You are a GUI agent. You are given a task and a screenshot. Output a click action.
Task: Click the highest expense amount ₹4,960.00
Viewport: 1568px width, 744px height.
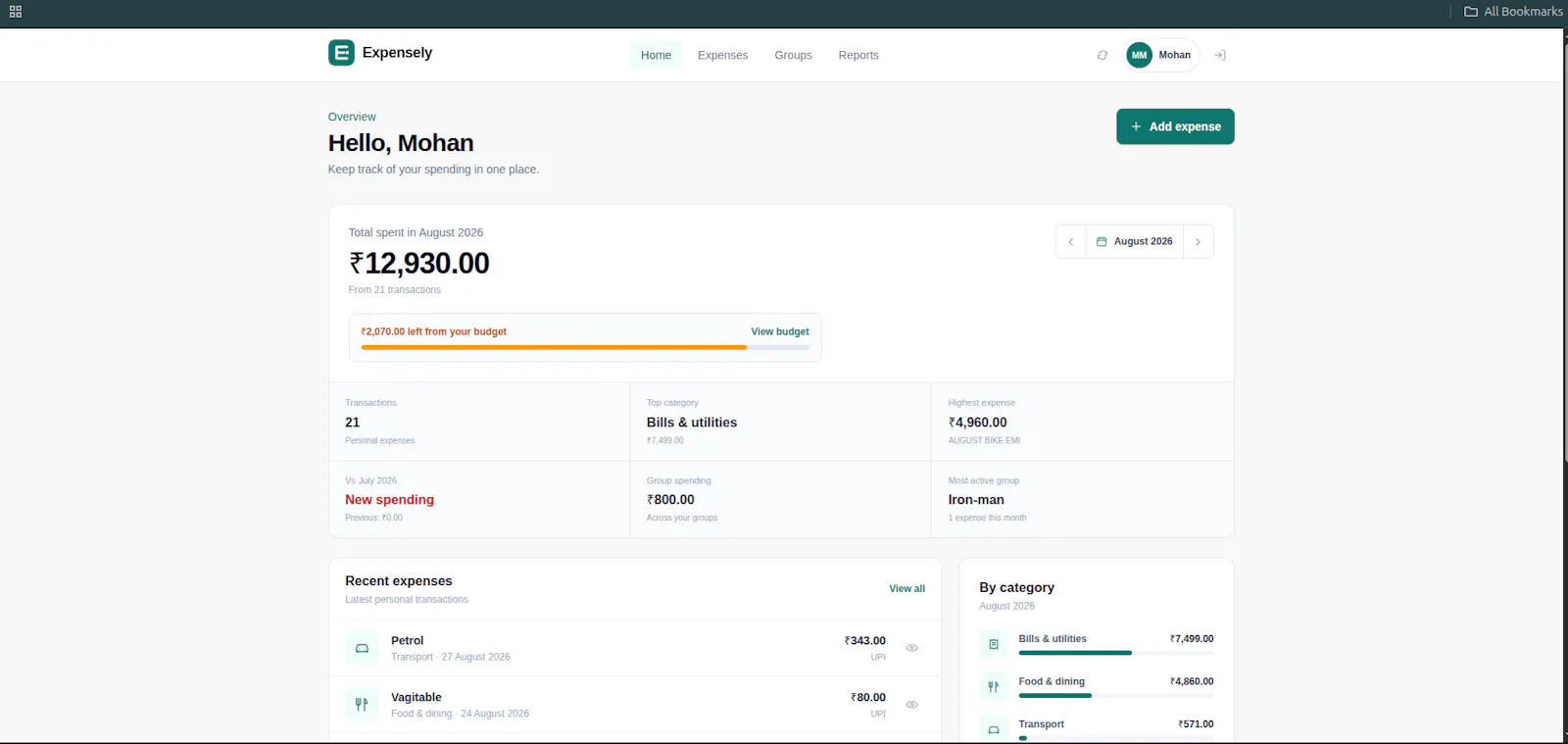coord(977,422)
